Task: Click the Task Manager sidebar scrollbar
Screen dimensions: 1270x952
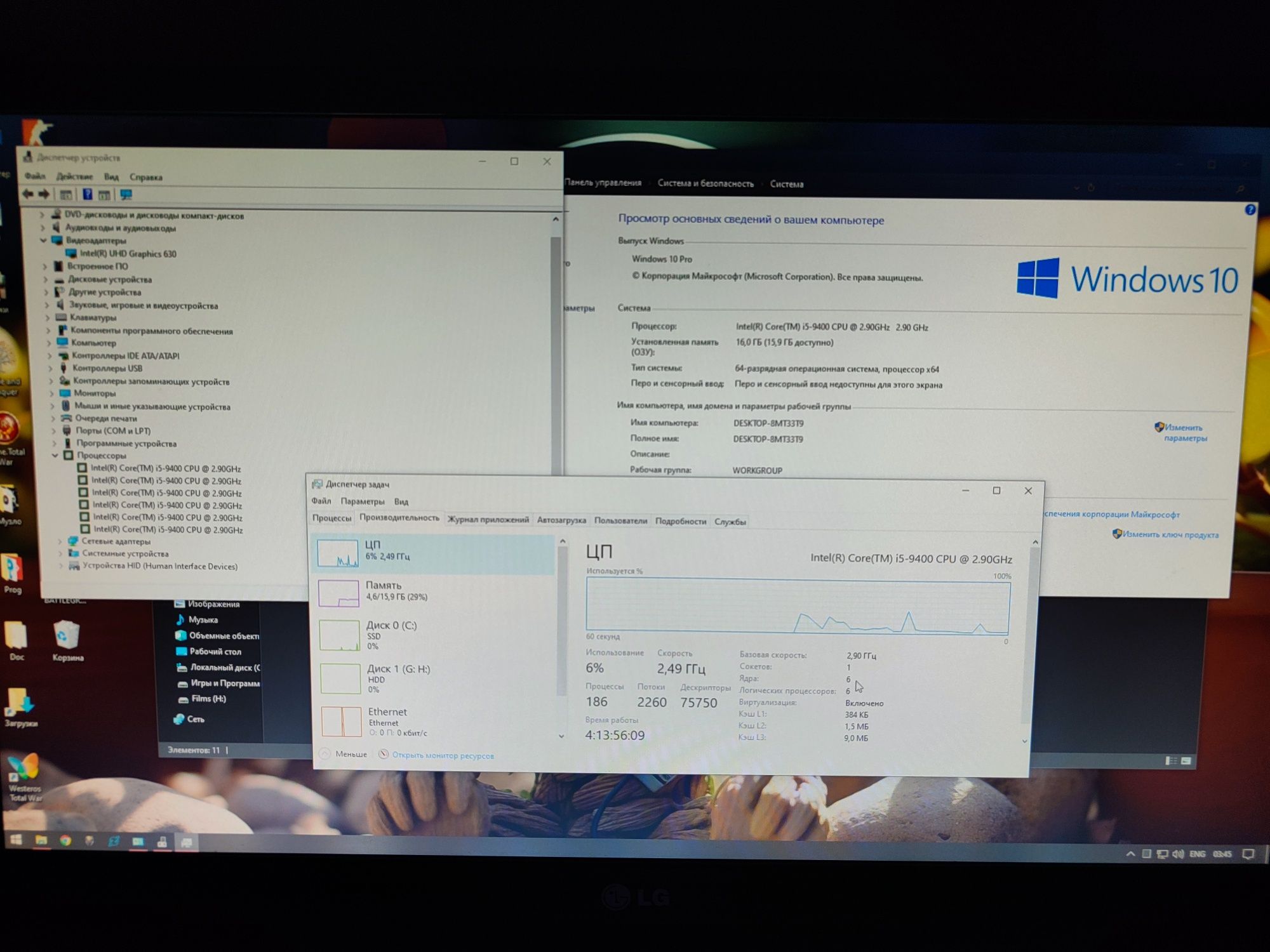Action: pyautogui.click(x=562, y=622)
